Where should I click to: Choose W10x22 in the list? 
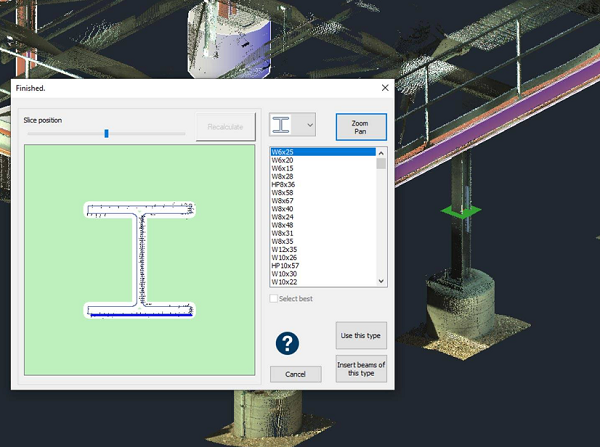click(286, 281)
